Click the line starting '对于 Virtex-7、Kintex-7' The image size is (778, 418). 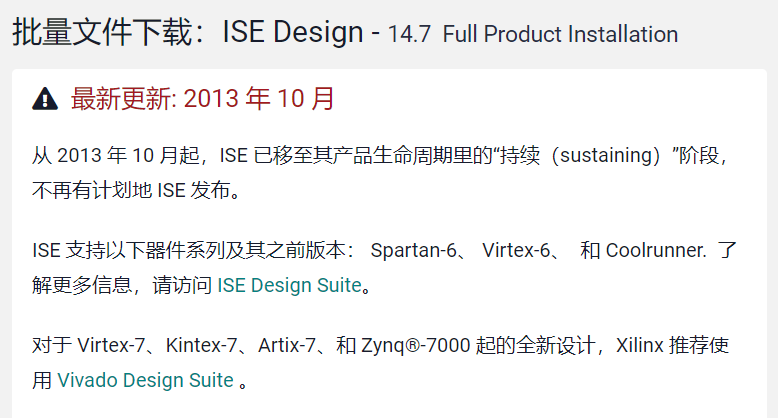tap(381, 346)
